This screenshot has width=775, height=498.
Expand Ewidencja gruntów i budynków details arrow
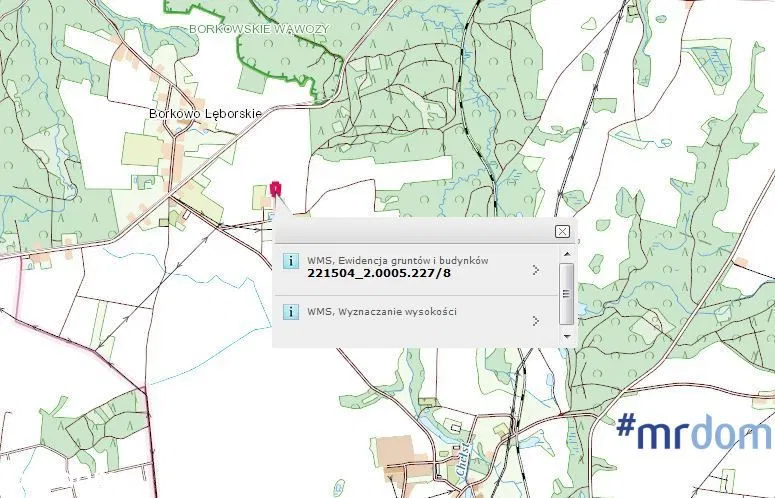point(537,269)
